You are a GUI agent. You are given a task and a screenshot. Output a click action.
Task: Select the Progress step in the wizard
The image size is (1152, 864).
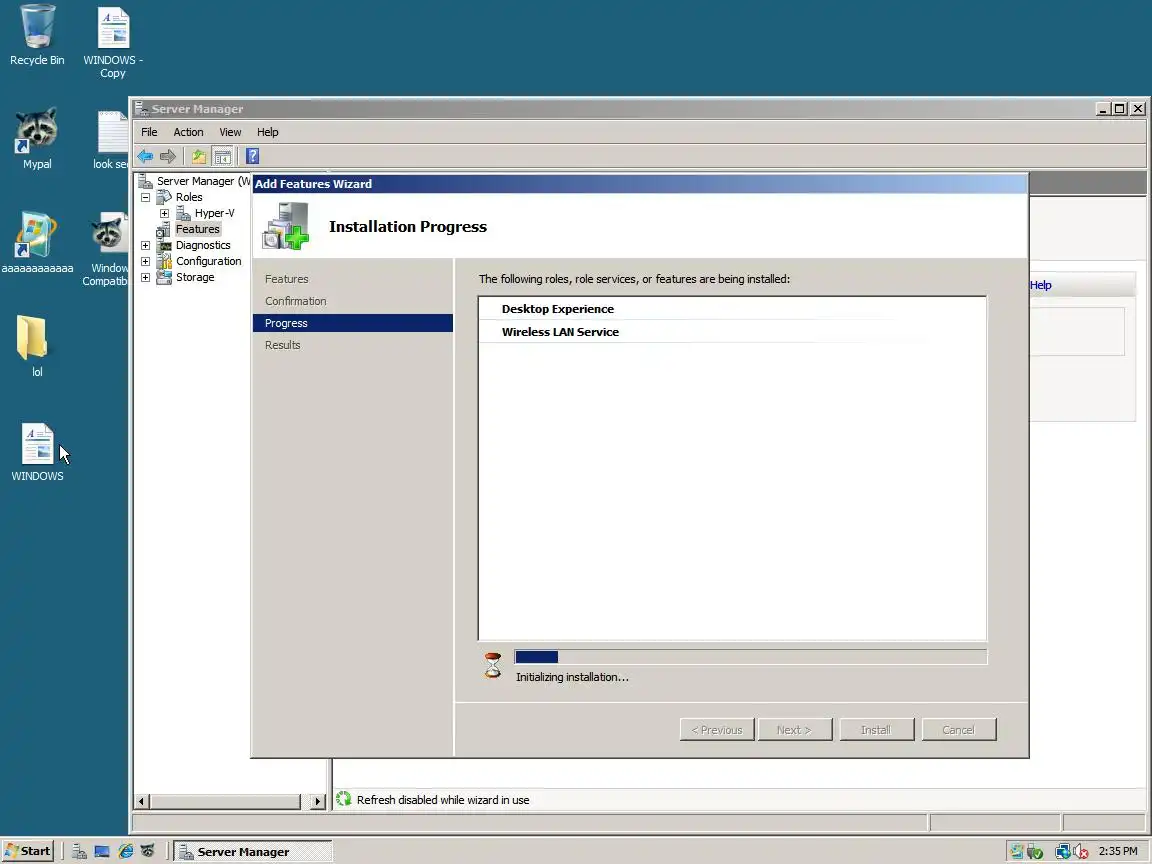[x=353, y=323]
